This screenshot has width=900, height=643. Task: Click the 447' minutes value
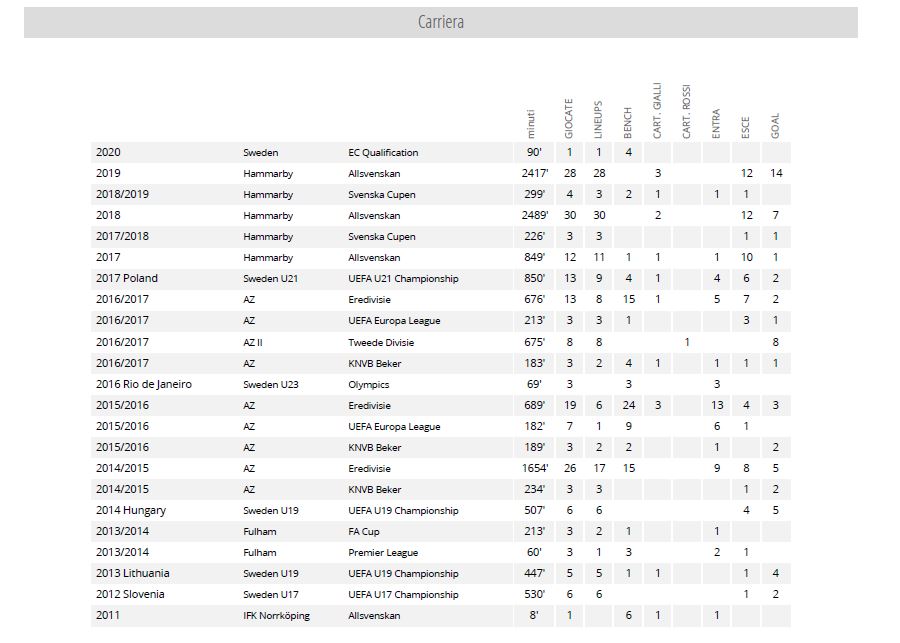534,573
